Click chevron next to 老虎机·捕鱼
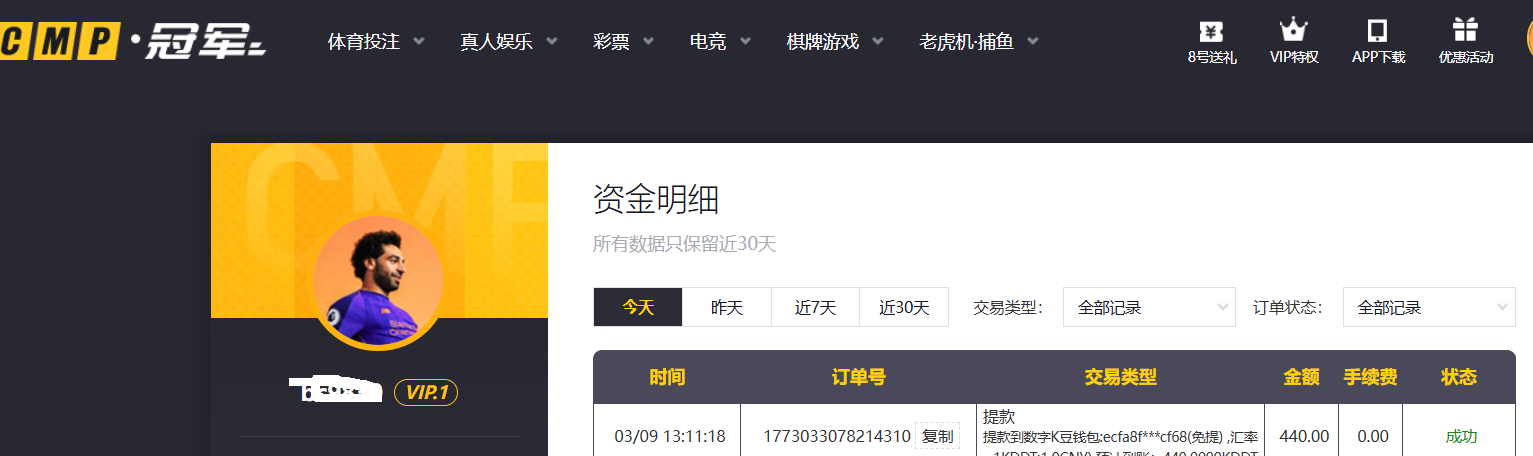This screenshot has width=1533, height=456. tap(1032, 42)
